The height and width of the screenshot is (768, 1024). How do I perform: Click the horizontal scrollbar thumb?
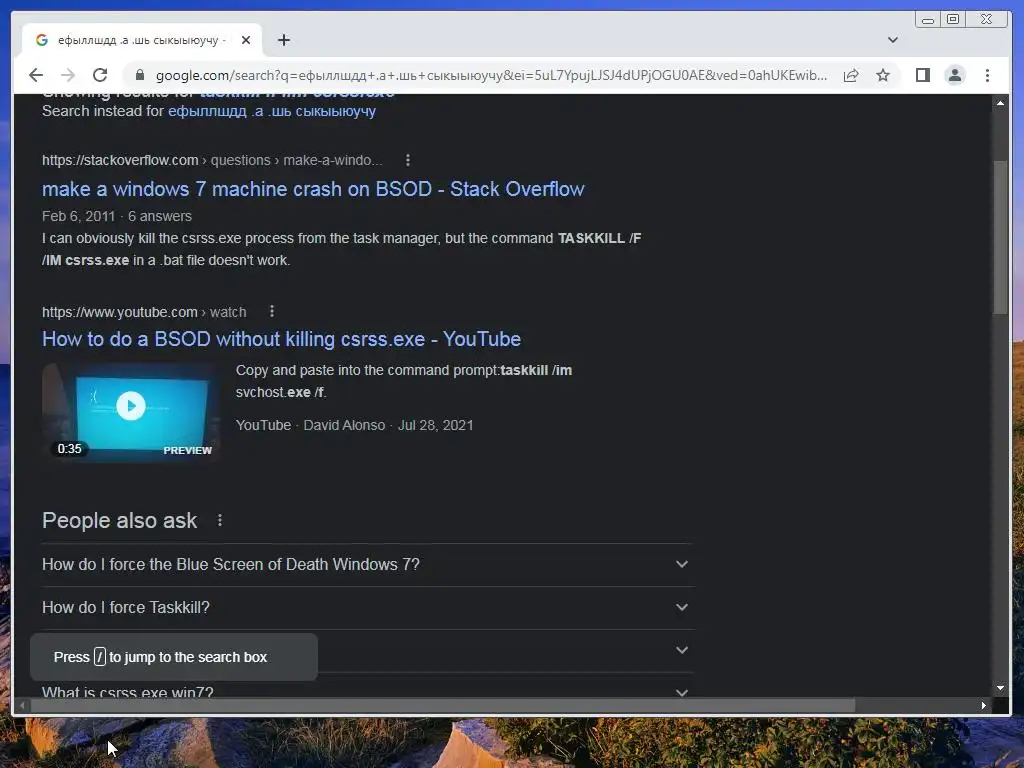pyautogui.click(x=443, y=705)
